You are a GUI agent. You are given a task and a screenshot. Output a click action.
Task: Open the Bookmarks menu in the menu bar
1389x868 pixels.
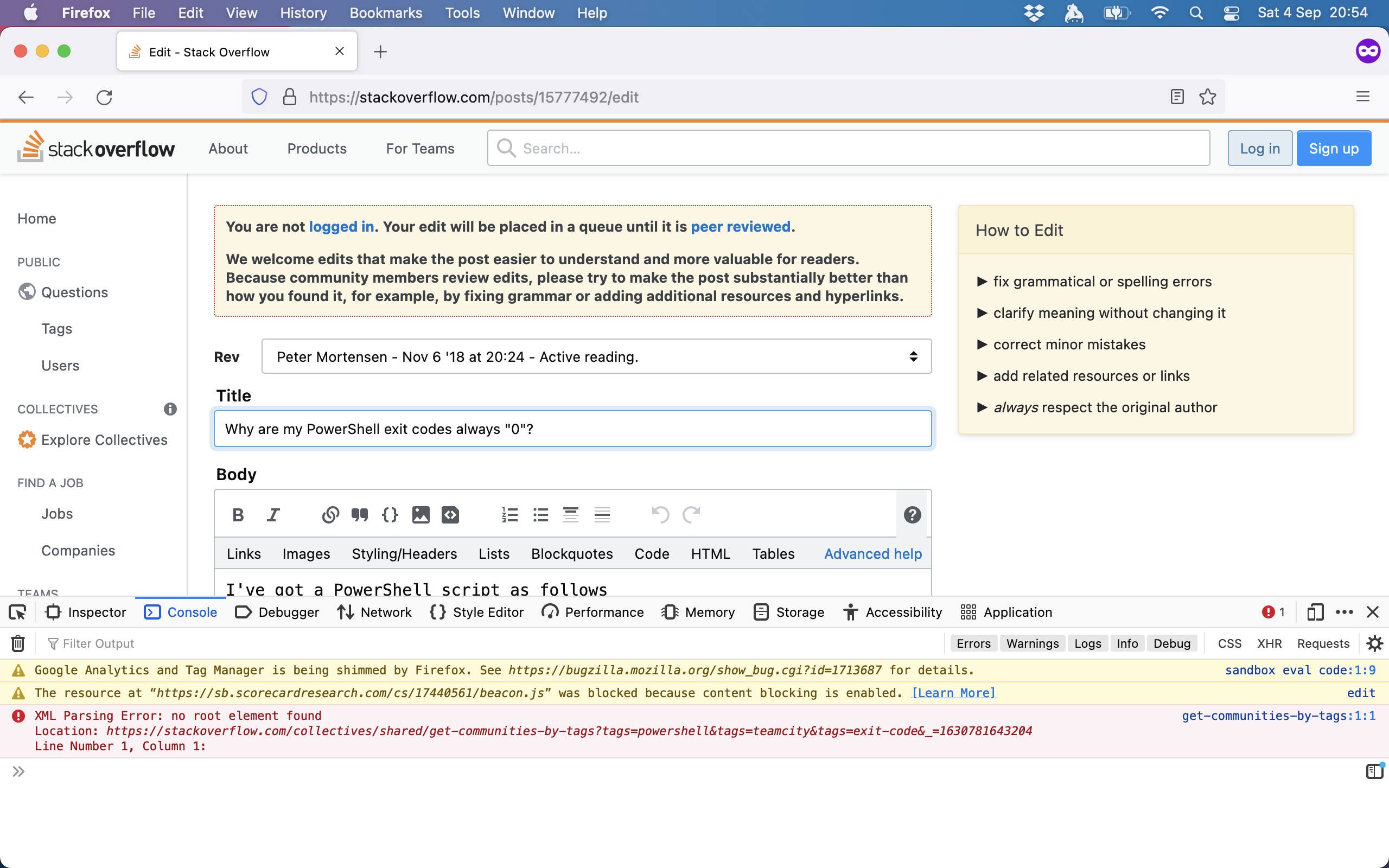386,12
